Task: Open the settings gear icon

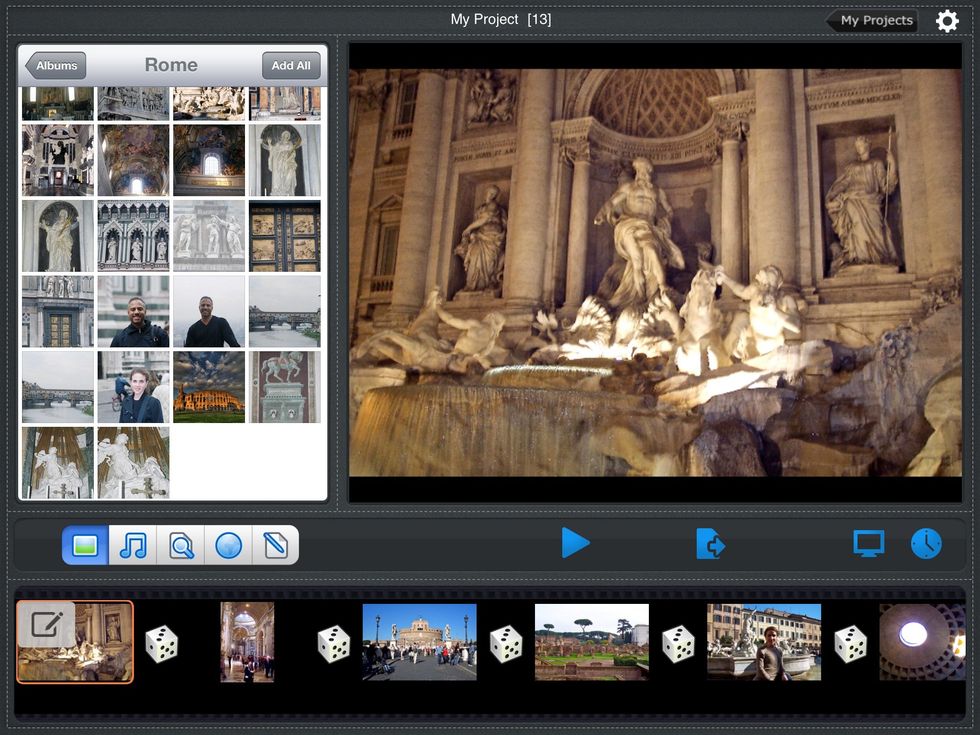Action: tap(947, 21)
